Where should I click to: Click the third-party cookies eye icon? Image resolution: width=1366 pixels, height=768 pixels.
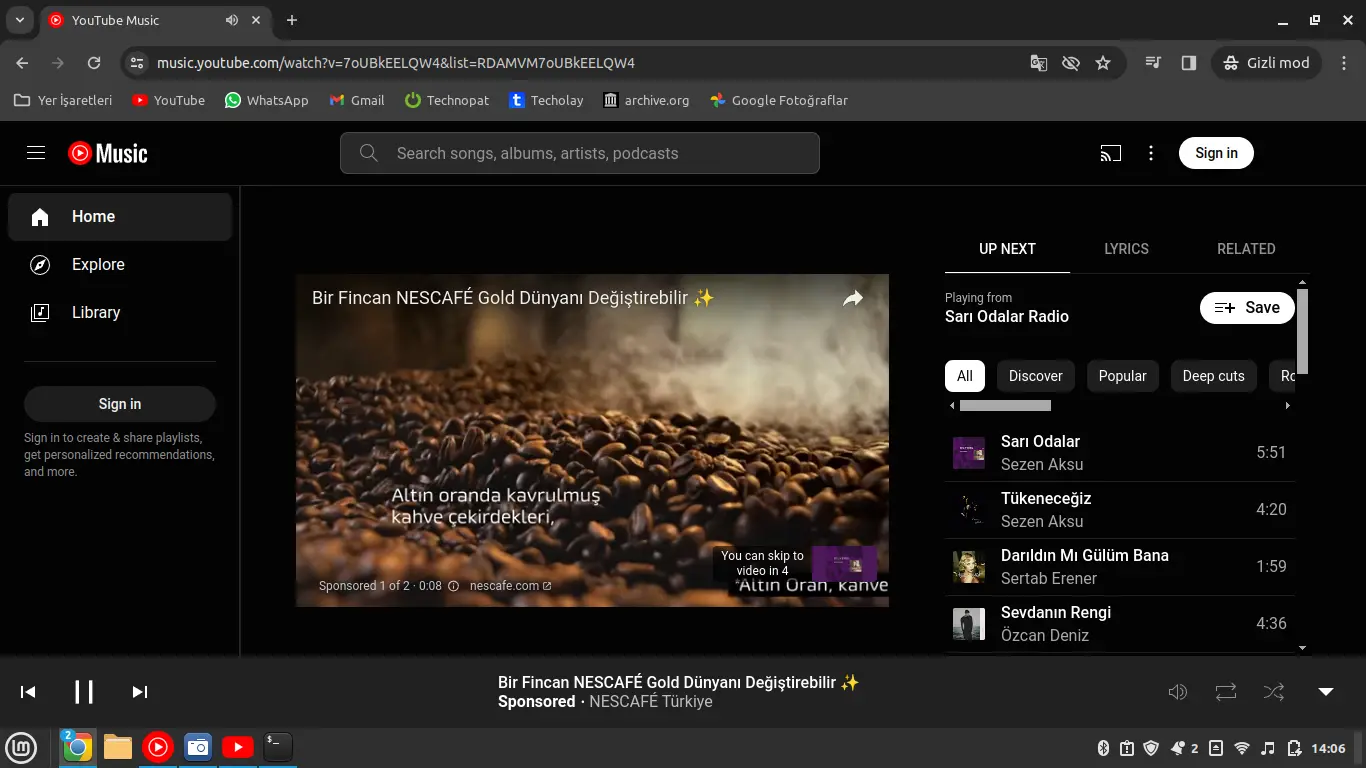click(1071, 63)
